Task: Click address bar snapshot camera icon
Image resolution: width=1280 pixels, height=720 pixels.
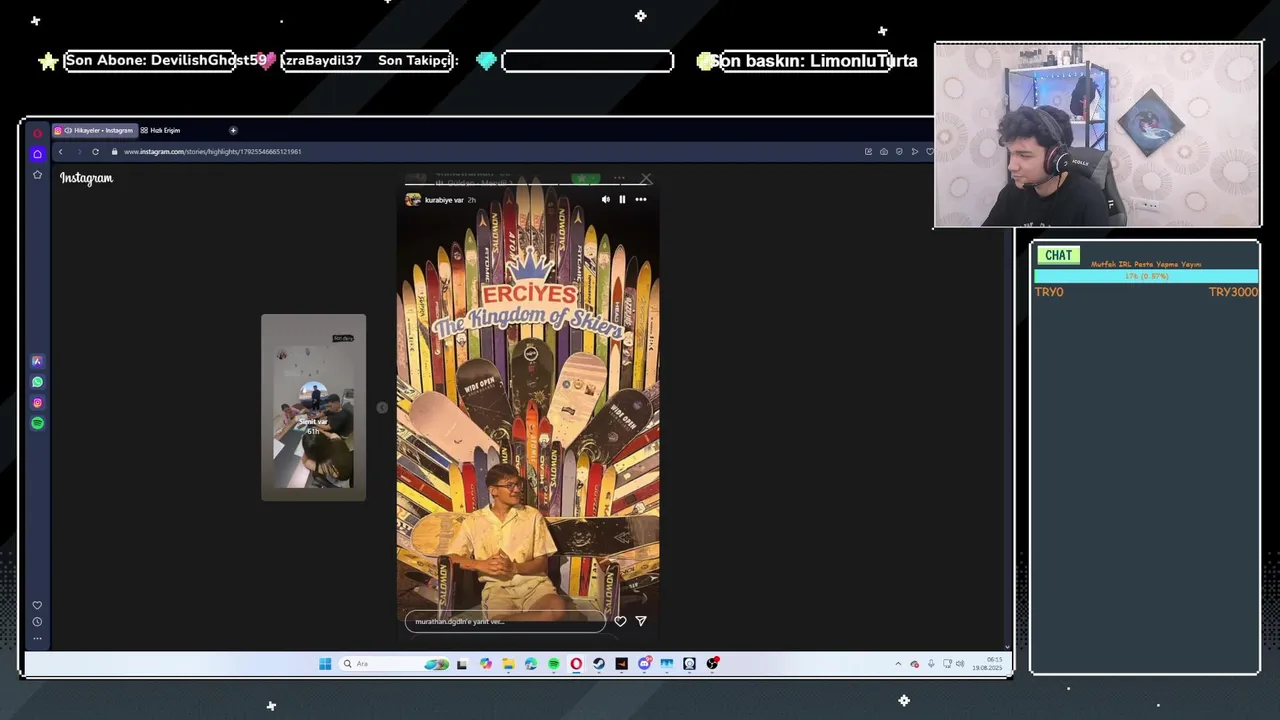Action: [884, 151]
